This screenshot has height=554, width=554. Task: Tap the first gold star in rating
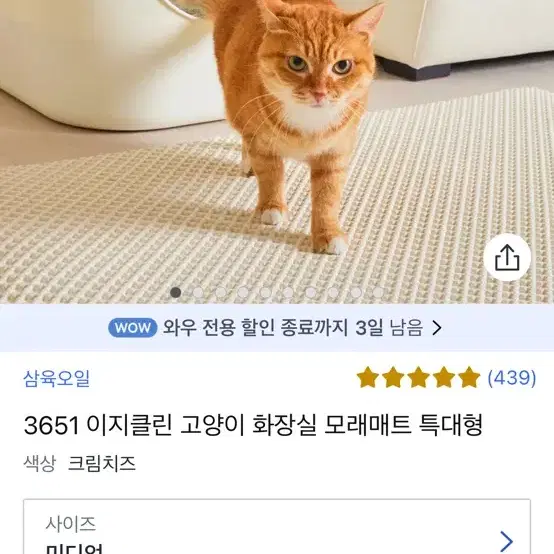coord(368,377)
